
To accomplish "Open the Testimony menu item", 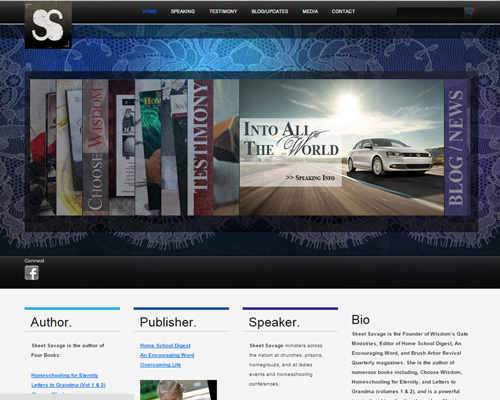I will (x=223, y=11).
